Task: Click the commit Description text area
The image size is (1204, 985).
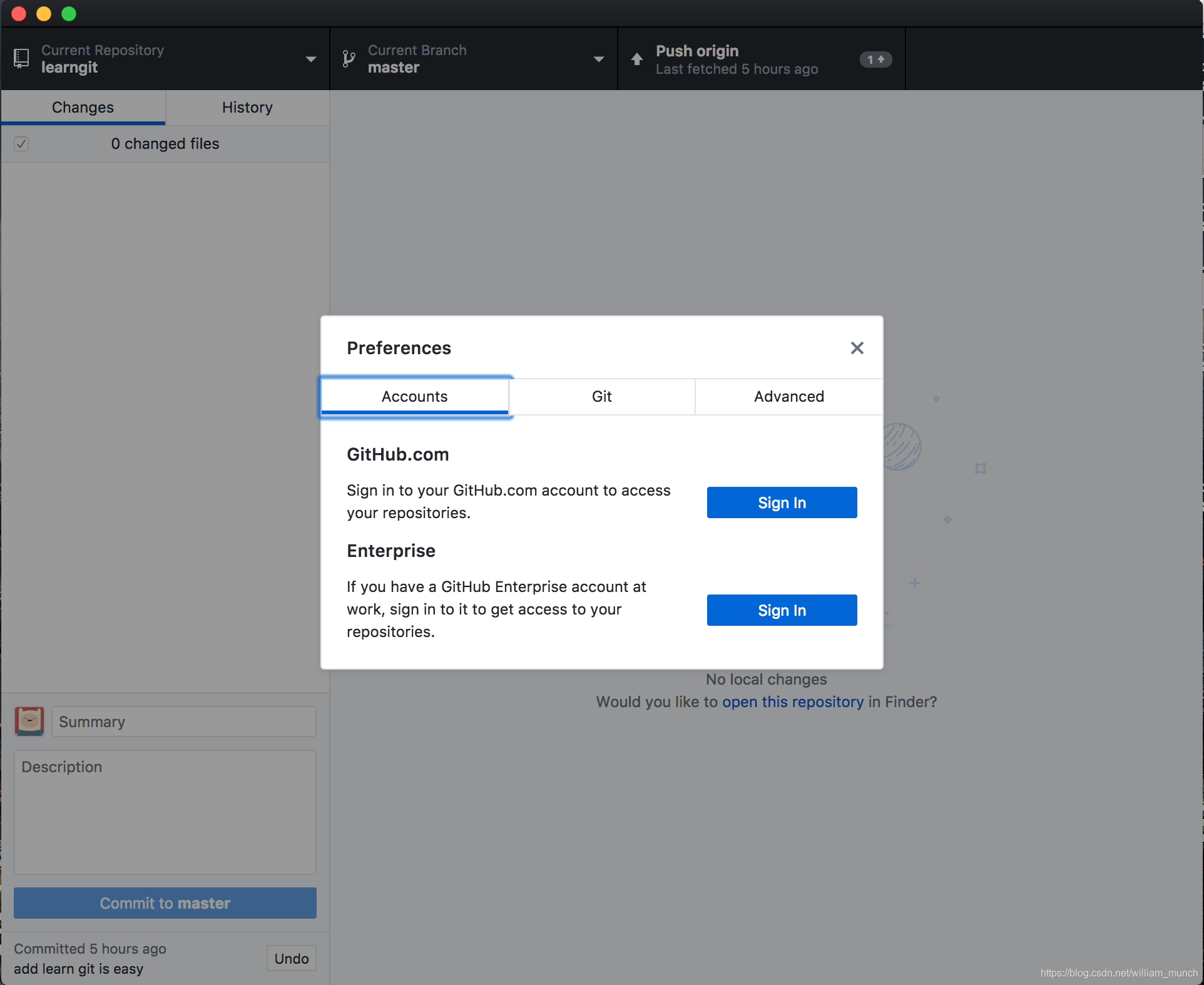Action: click(x=165, y=812)
